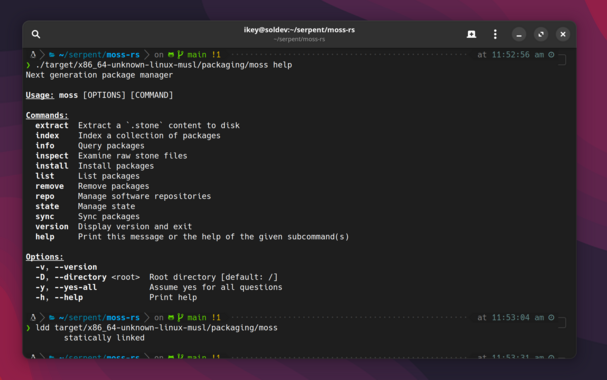Click the 'extract' command name
607x380 pixels.
point(52,125)
